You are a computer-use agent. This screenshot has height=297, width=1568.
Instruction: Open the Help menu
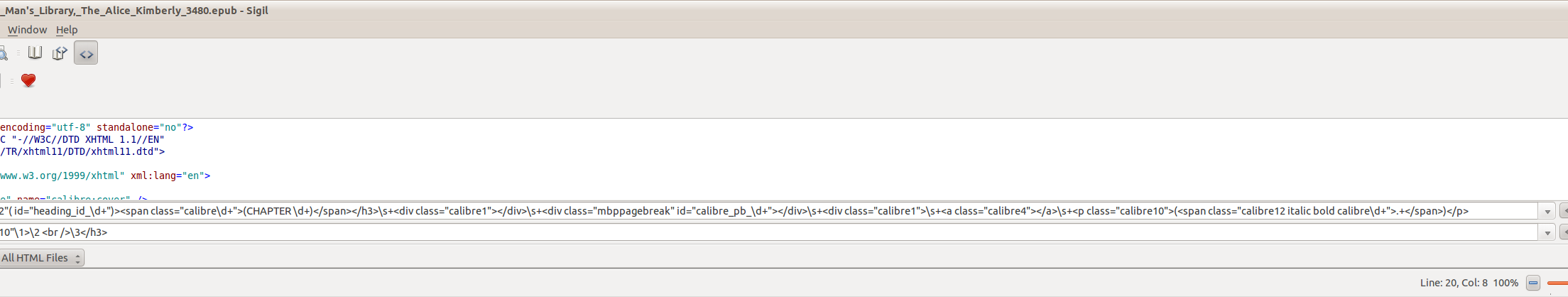click(67, 30)
